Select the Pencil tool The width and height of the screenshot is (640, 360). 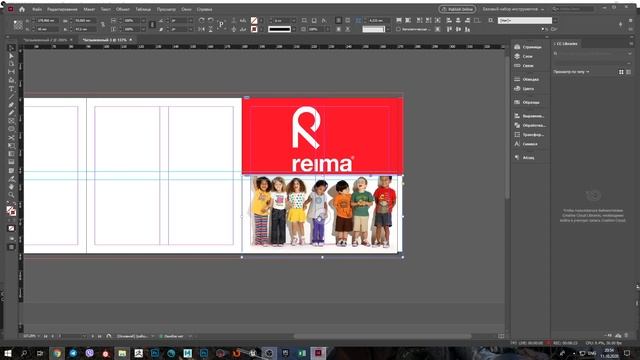tap(11, 113)
